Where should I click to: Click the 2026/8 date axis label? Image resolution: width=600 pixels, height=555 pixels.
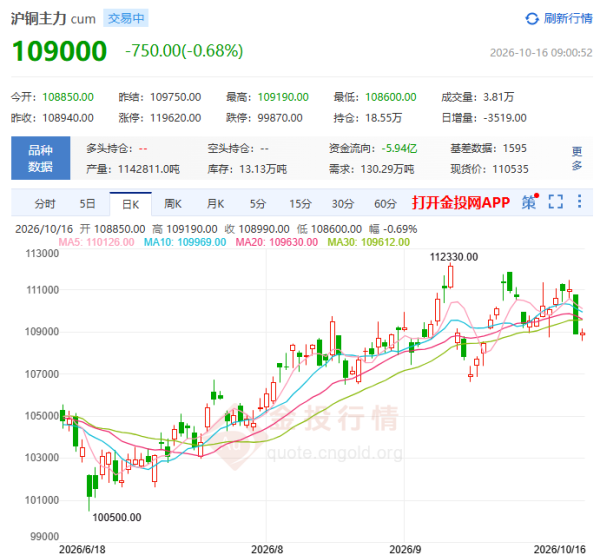coord(267,549)
